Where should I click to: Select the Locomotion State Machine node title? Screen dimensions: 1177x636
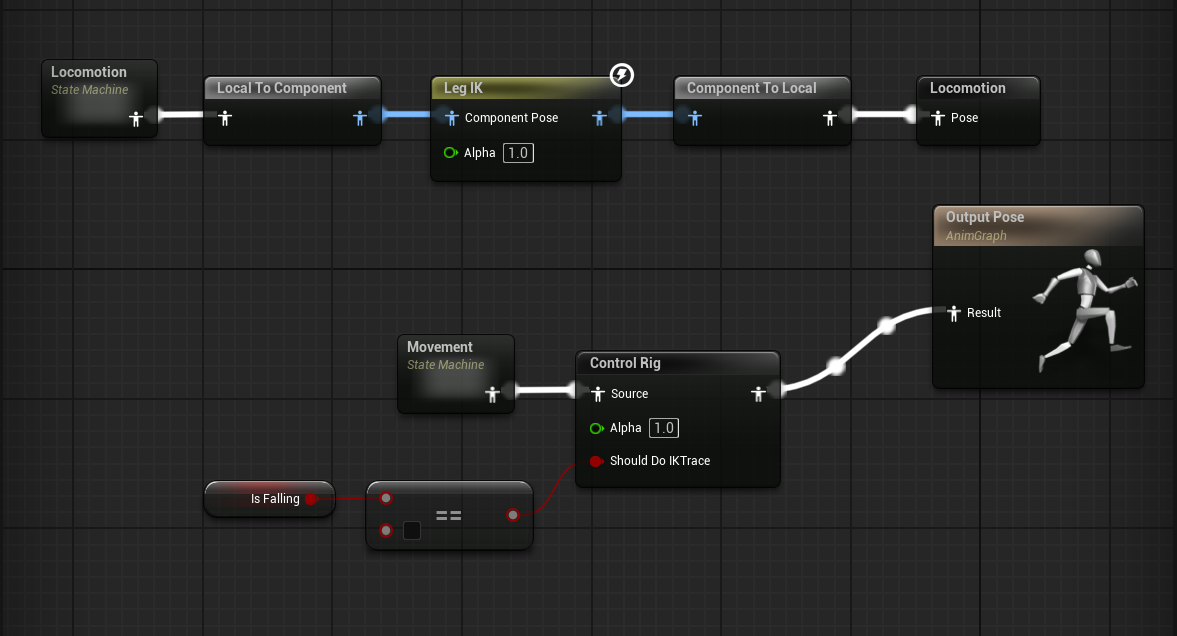(x=89, y=72)
